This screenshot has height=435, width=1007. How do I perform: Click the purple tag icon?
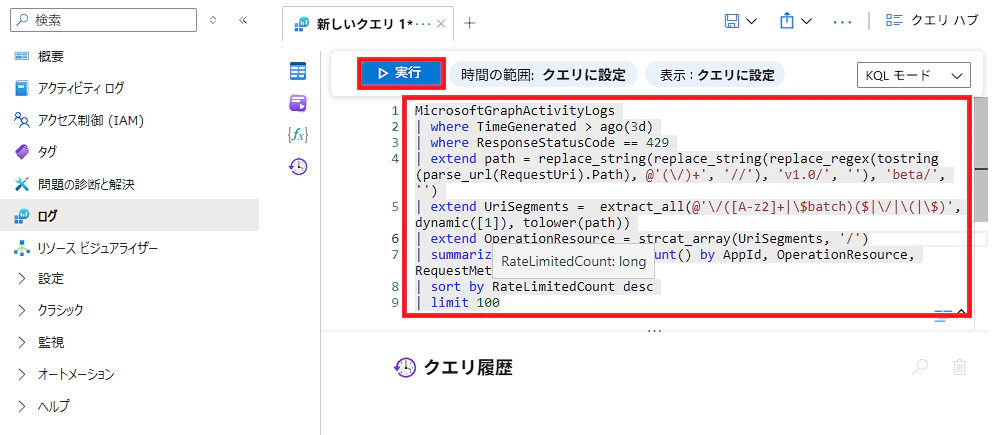tap(22, 152)
